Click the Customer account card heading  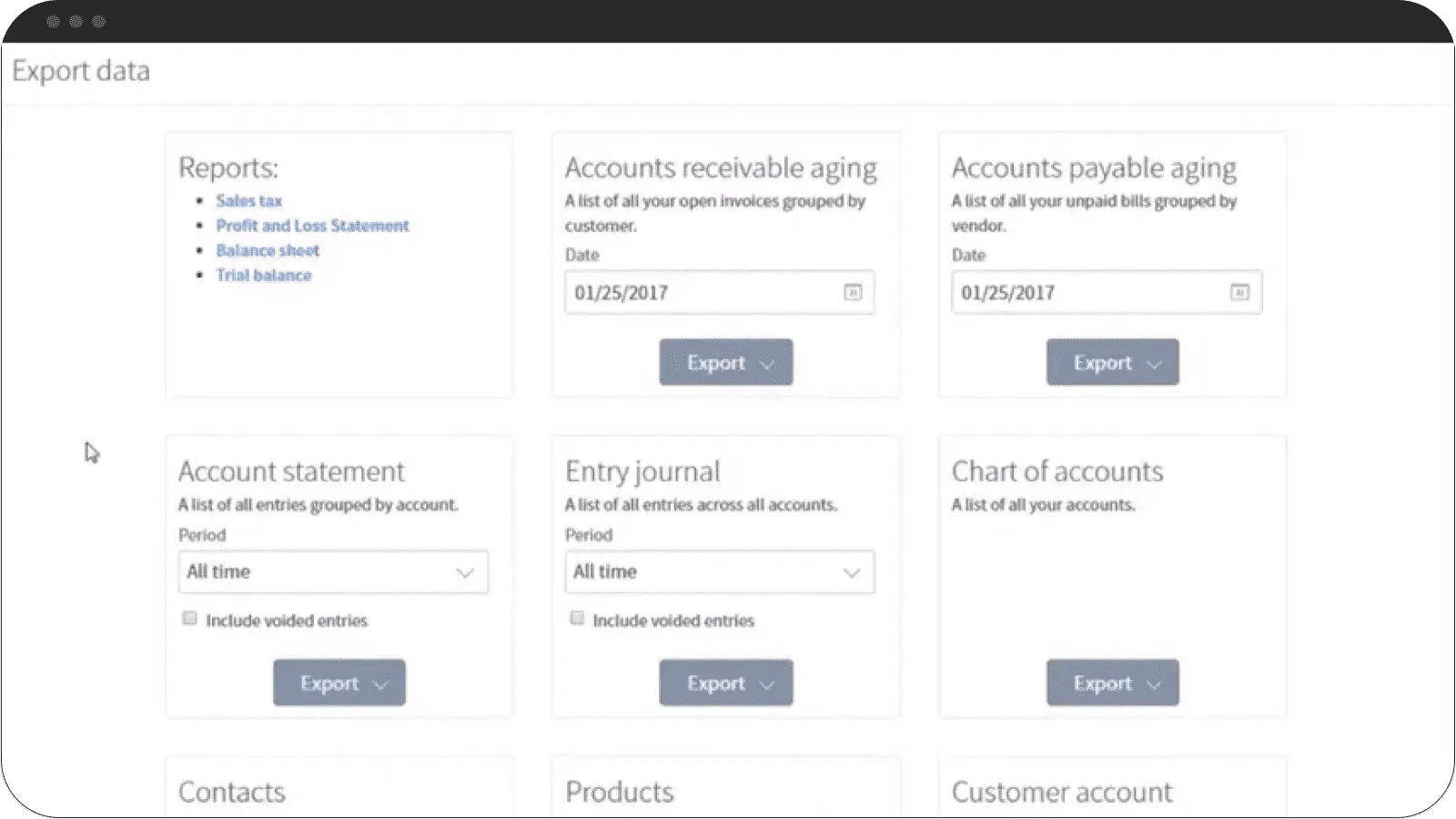[1062, 792]
